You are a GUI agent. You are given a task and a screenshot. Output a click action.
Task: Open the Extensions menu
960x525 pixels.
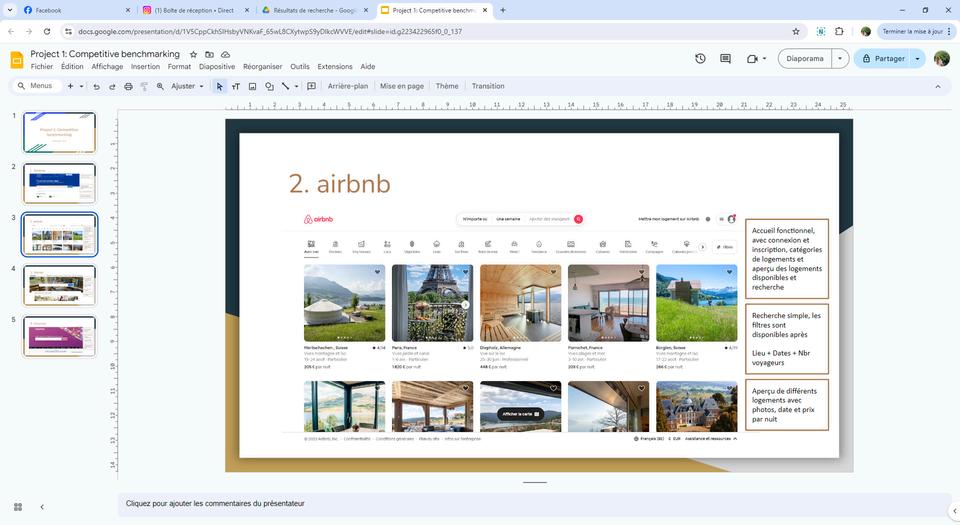[x=335, y=67]
